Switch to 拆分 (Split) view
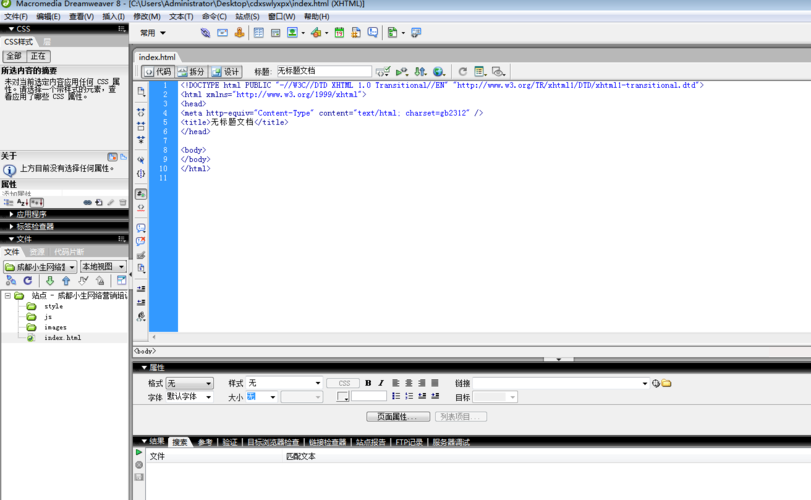This screenshot has height=500, width=811. tap(191, 72)
